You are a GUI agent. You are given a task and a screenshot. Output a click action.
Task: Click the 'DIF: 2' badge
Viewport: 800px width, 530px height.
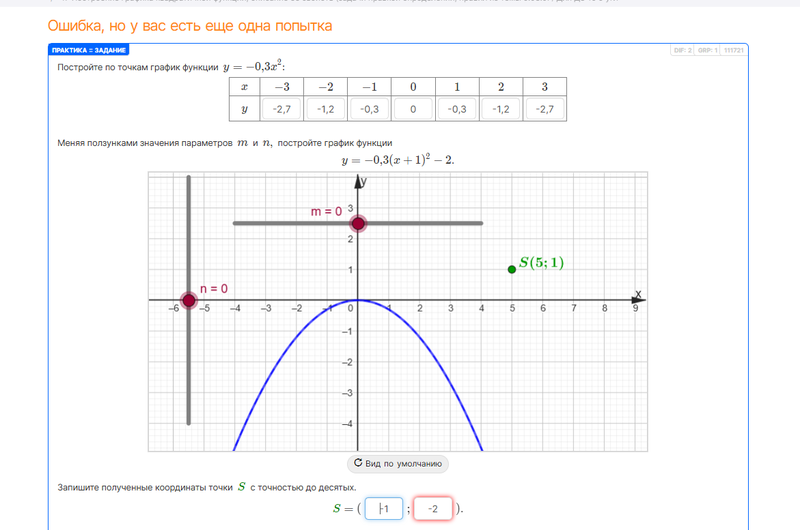683,50
